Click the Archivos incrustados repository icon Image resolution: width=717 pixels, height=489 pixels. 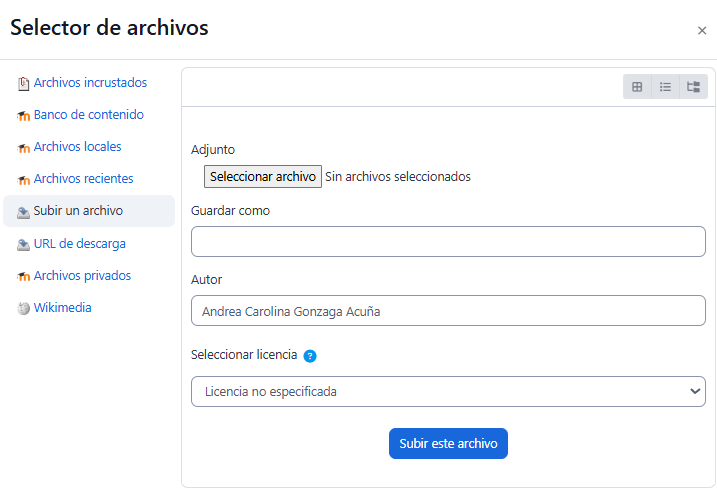pyautogui.click(x=23, y=84)
